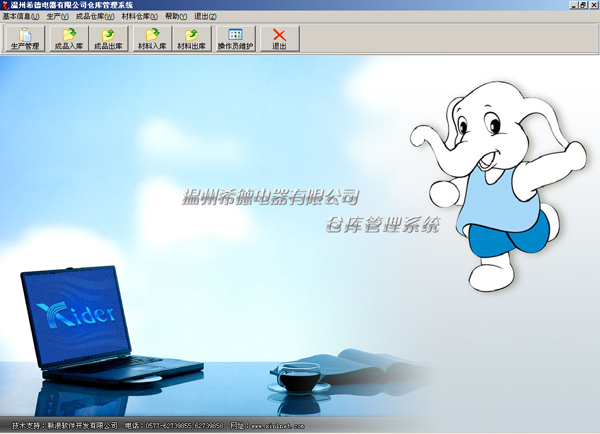Click the red X 退出 toolbar button
Image resolution: width=600 pixels, height=434 pixels.
(x=280, y=39)
